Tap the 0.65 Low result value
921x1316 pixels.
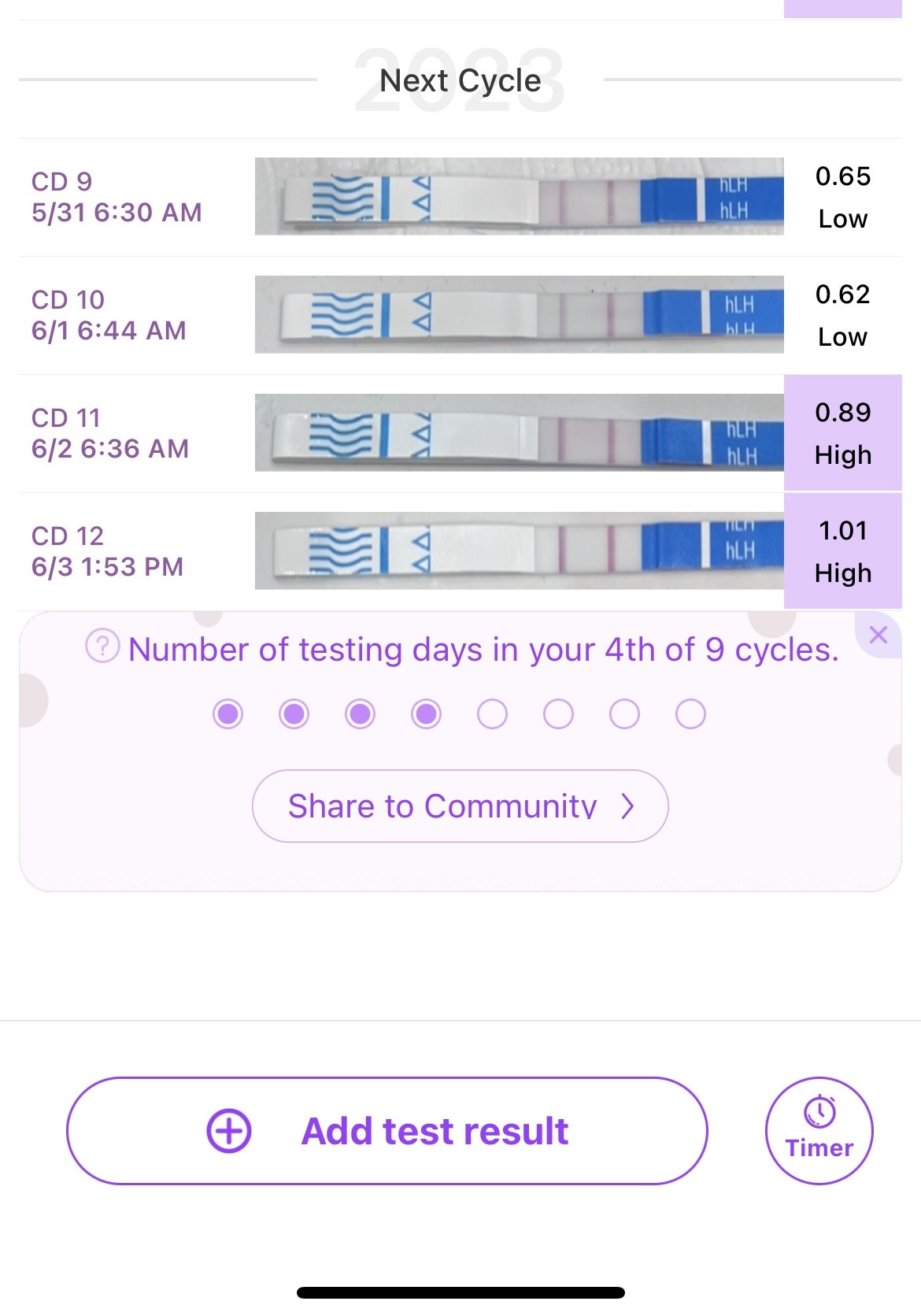pyautogui.click(x=843, y=176)
